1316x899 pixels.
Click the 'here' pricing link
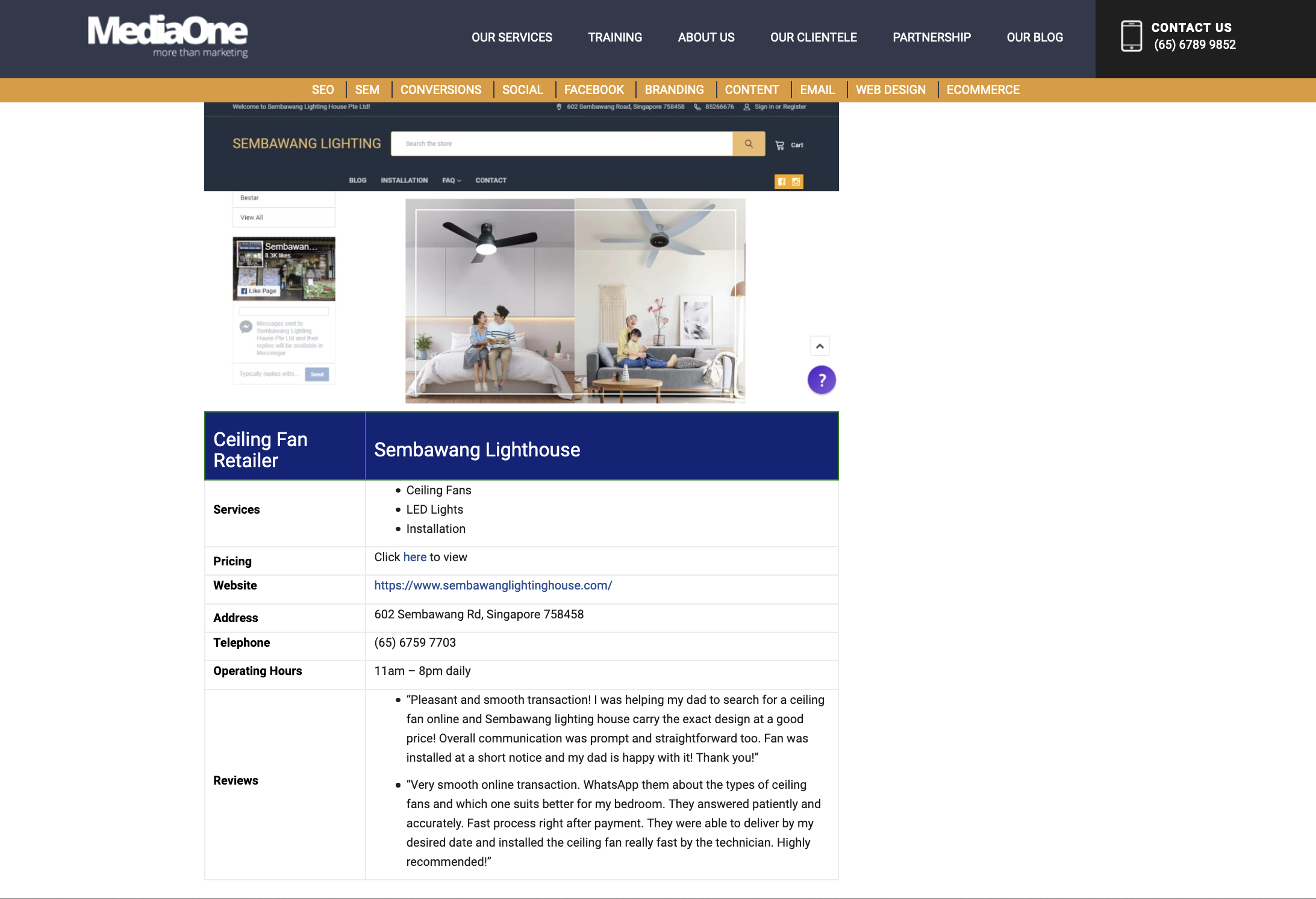pyautogui.click(x=414, y=557)
